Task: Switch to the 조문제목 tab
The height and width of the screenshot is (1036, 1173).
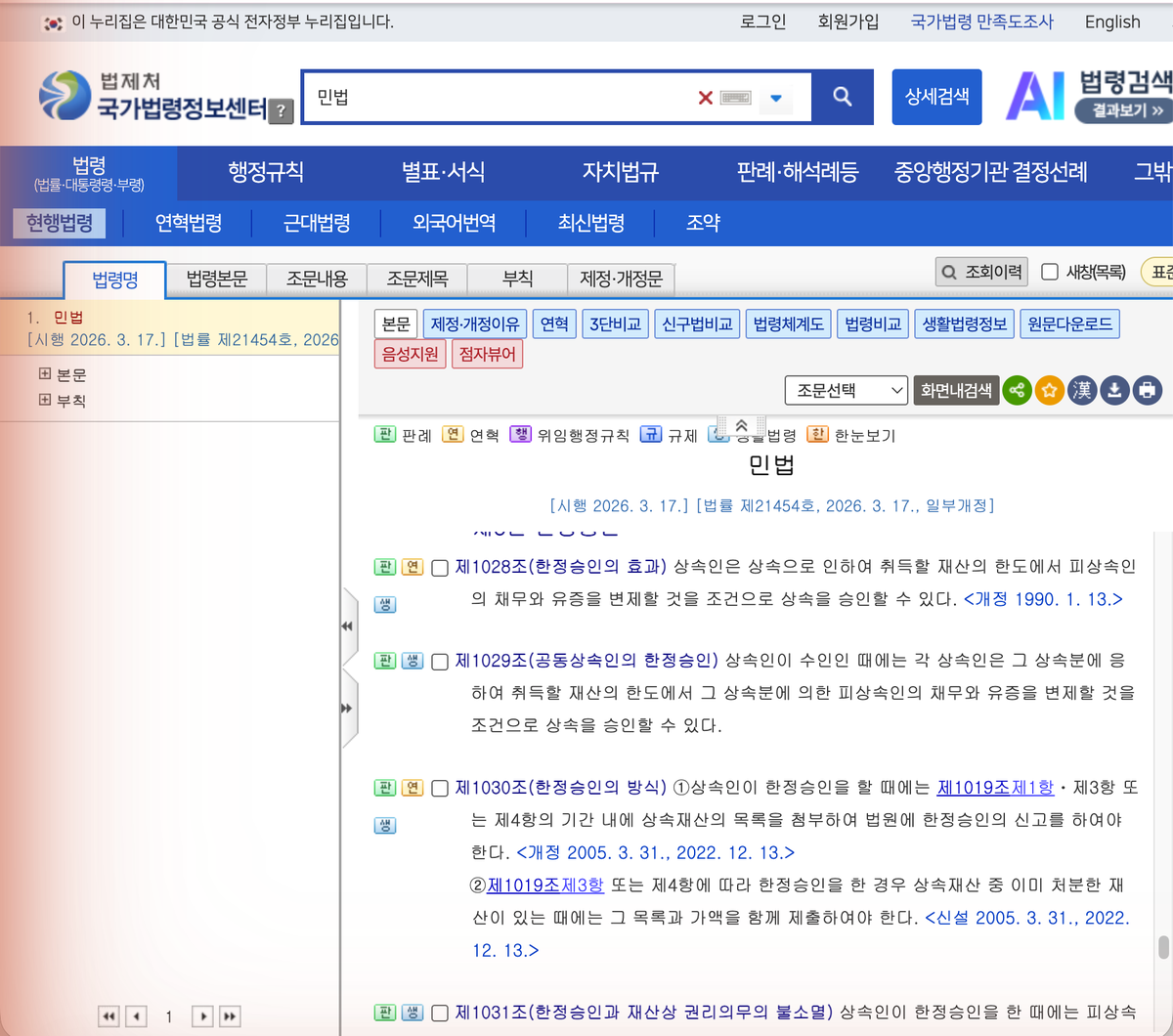Action: click(417, 280)
